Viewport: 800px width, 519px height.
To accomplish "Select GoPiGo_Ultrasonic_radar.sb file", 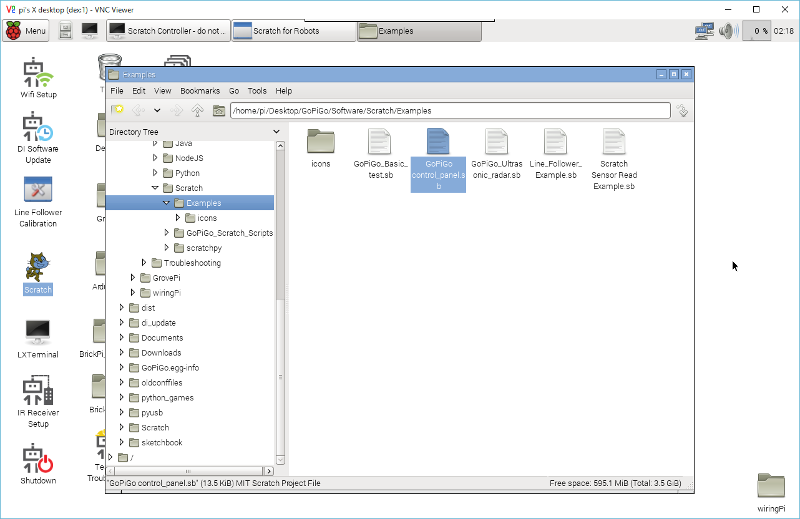I will pyautogui.click(x=496, y=154).
